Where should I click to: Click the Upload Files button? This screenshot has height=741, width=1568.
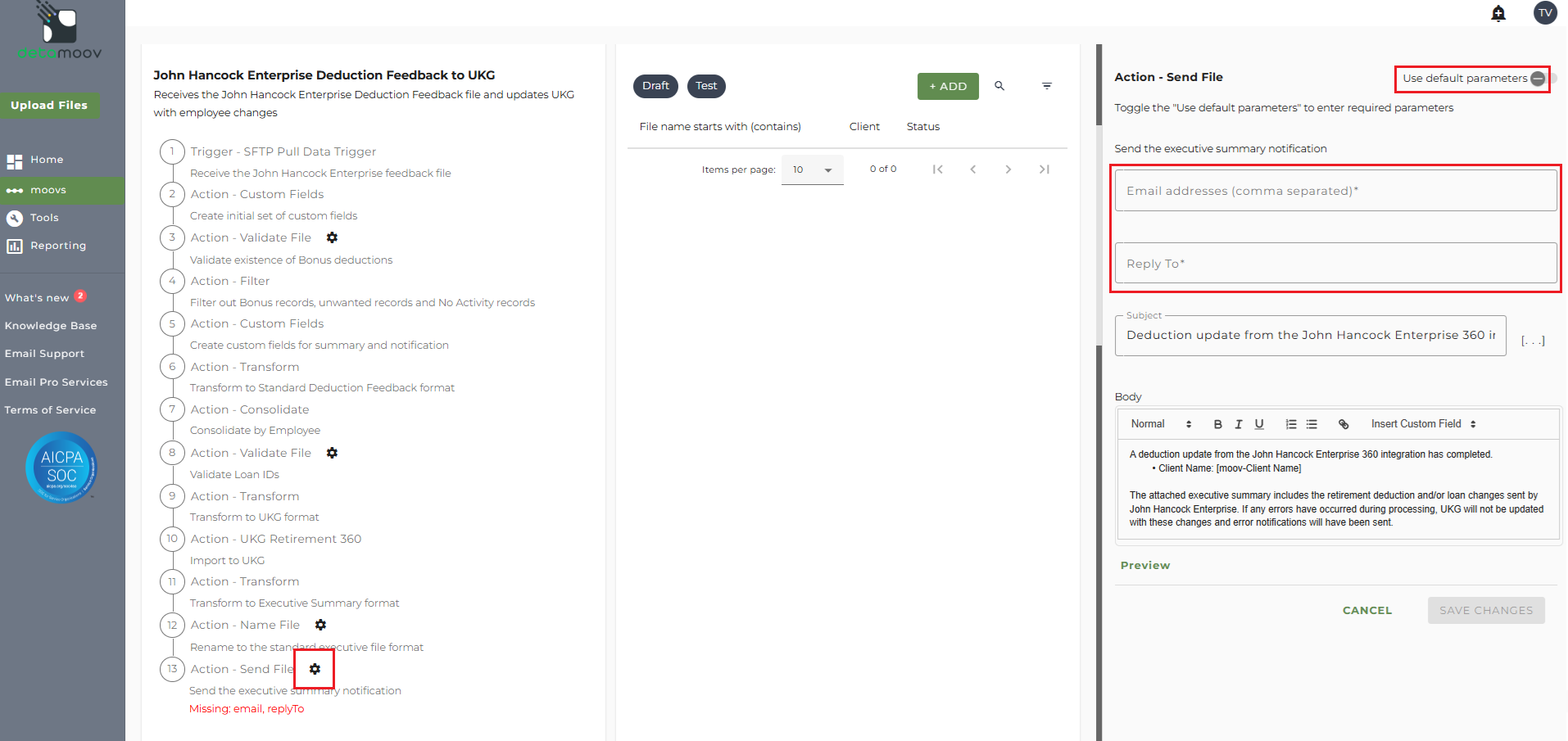49,106
